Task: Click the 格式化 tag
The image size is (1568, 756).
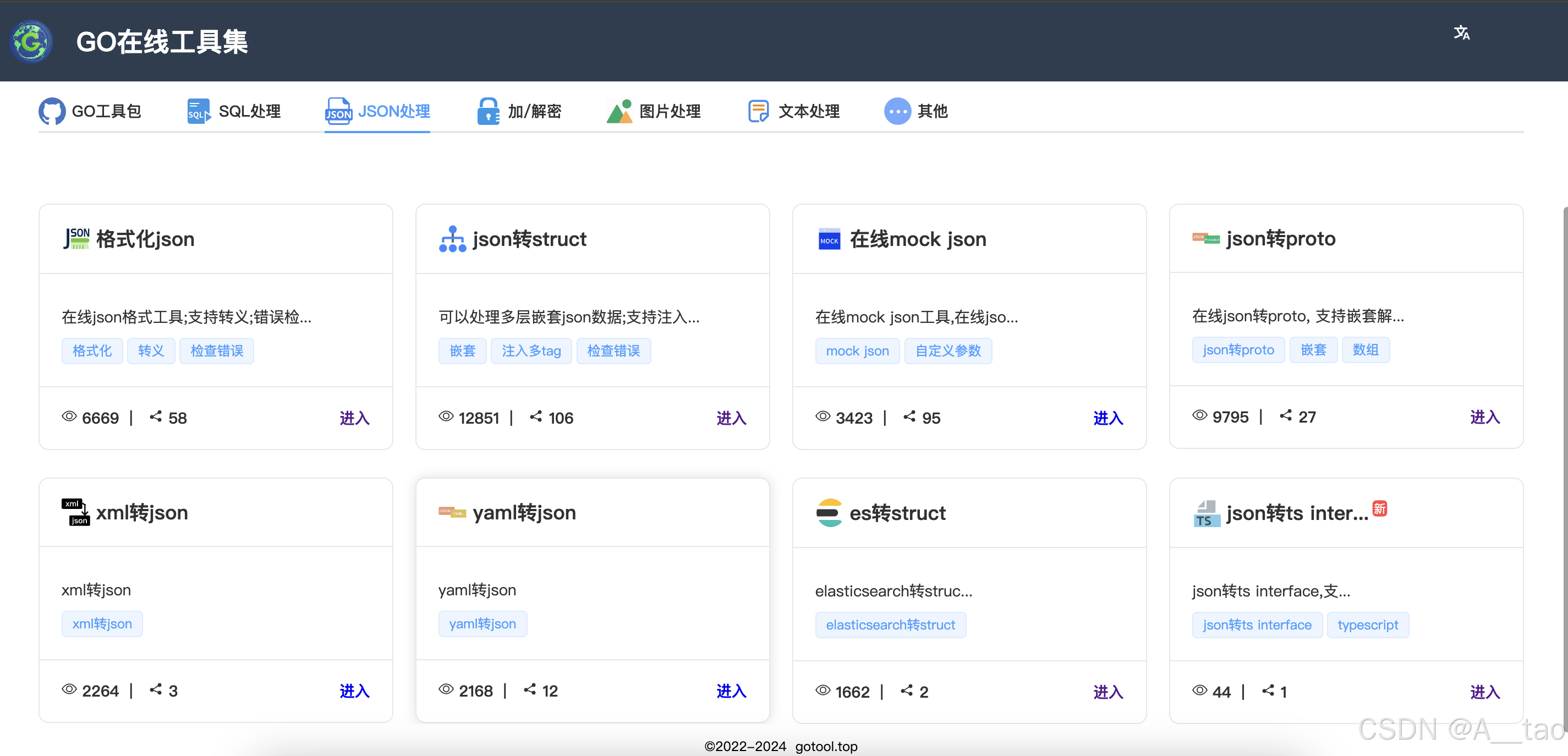Action: click(92, 351)
